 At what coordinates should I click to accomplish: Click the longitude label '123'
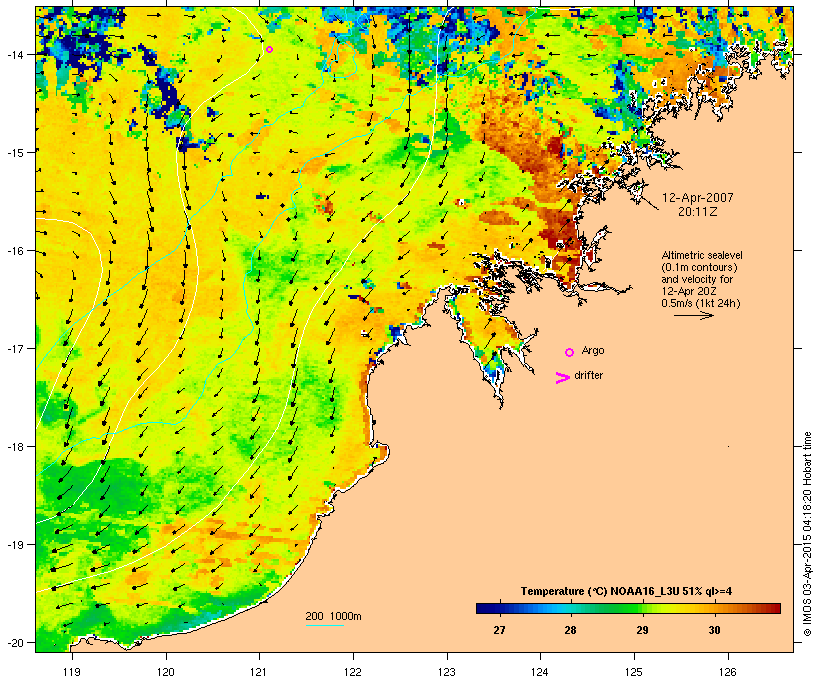(x=447, y=672)
